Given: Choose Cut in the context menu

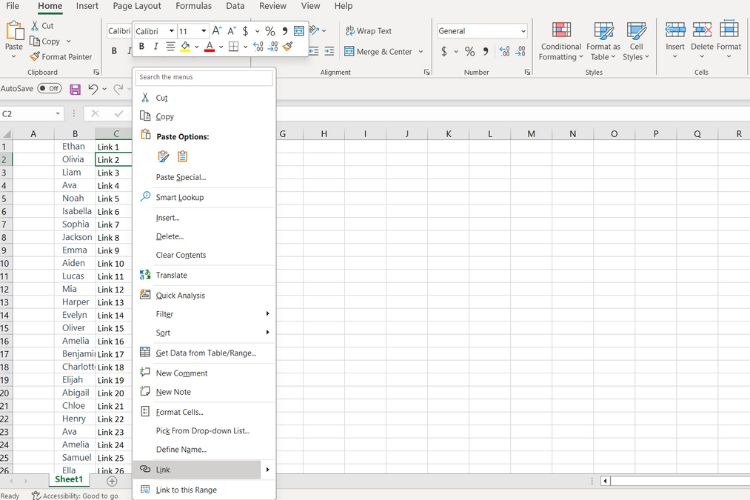Looking at the screenshot, I should click(x=204, y=98).
